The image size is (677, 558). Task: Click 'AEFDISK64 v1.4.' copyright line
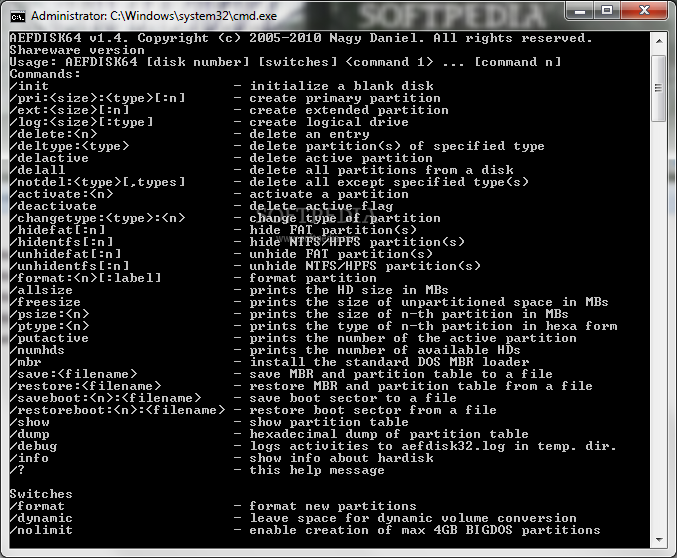tap(301, 38)
